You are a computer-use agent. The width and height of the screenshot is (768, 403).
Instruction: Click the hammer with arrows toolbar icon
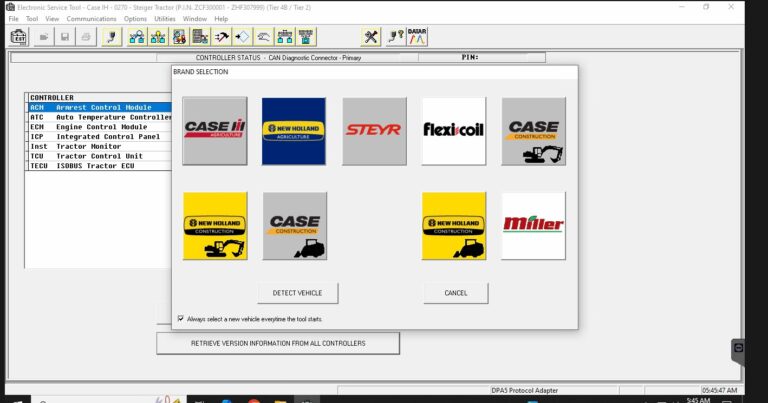pos(221,37)
